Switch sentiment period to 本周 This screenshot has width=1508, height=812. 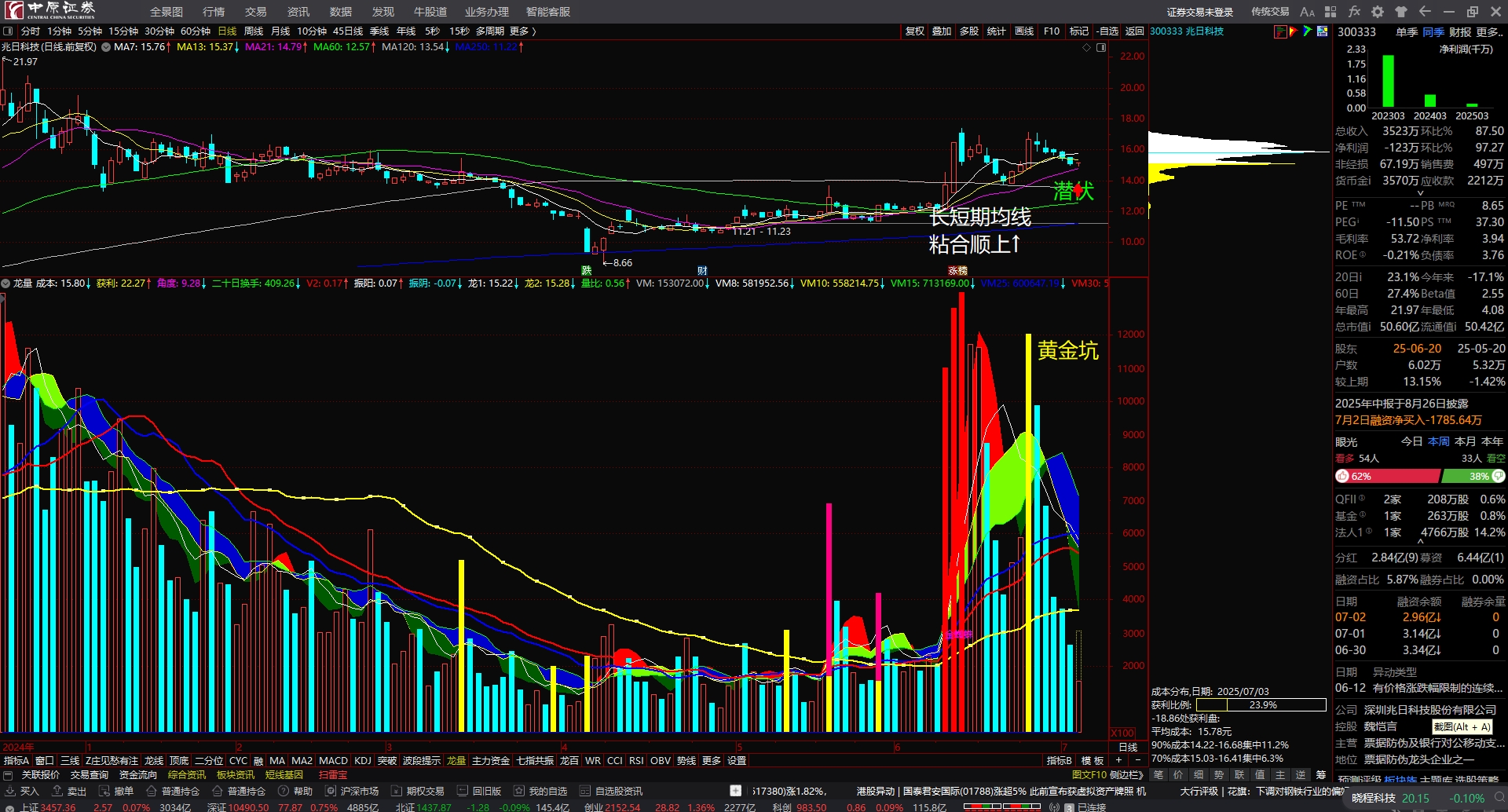pos(1439,441)
